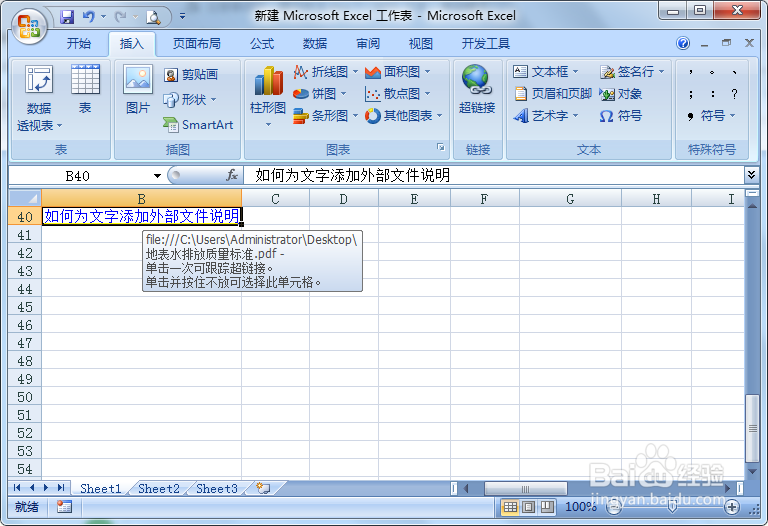Viewport: 768px width, 526px height.
Task: Click the Select All corner button
Action: pyautogui.click(x=25, y=198)
